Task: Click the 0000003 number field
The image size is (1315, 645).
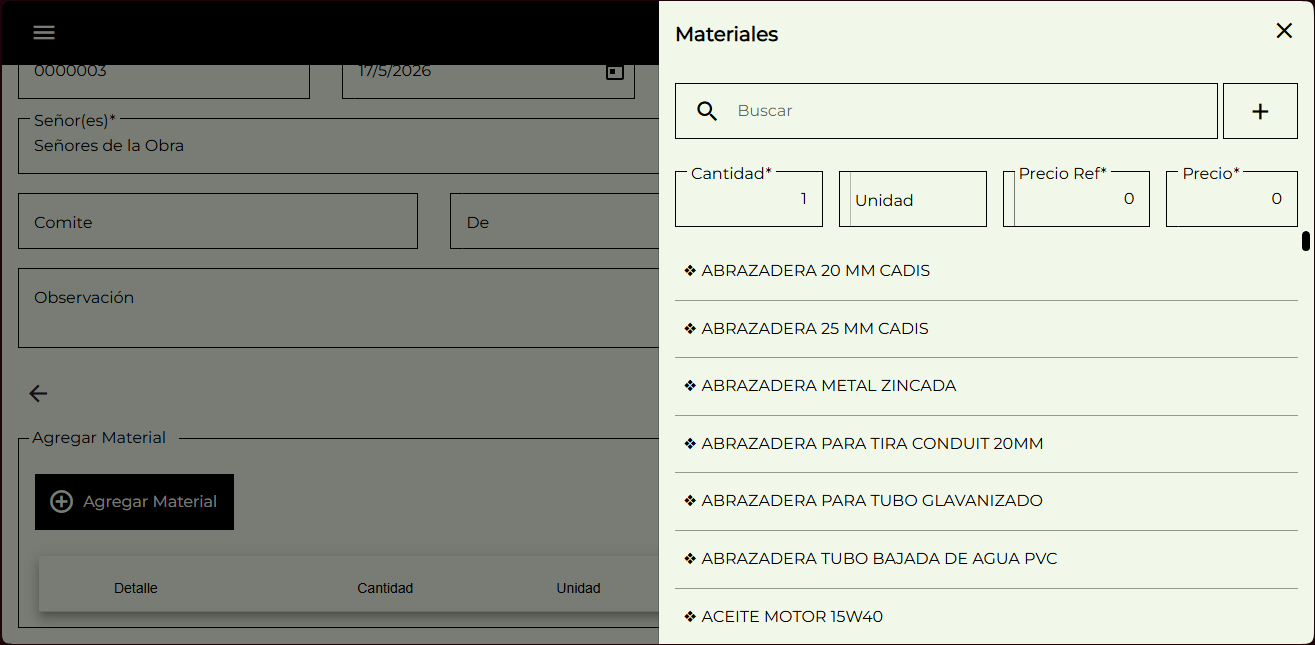Action: (164, 80)
